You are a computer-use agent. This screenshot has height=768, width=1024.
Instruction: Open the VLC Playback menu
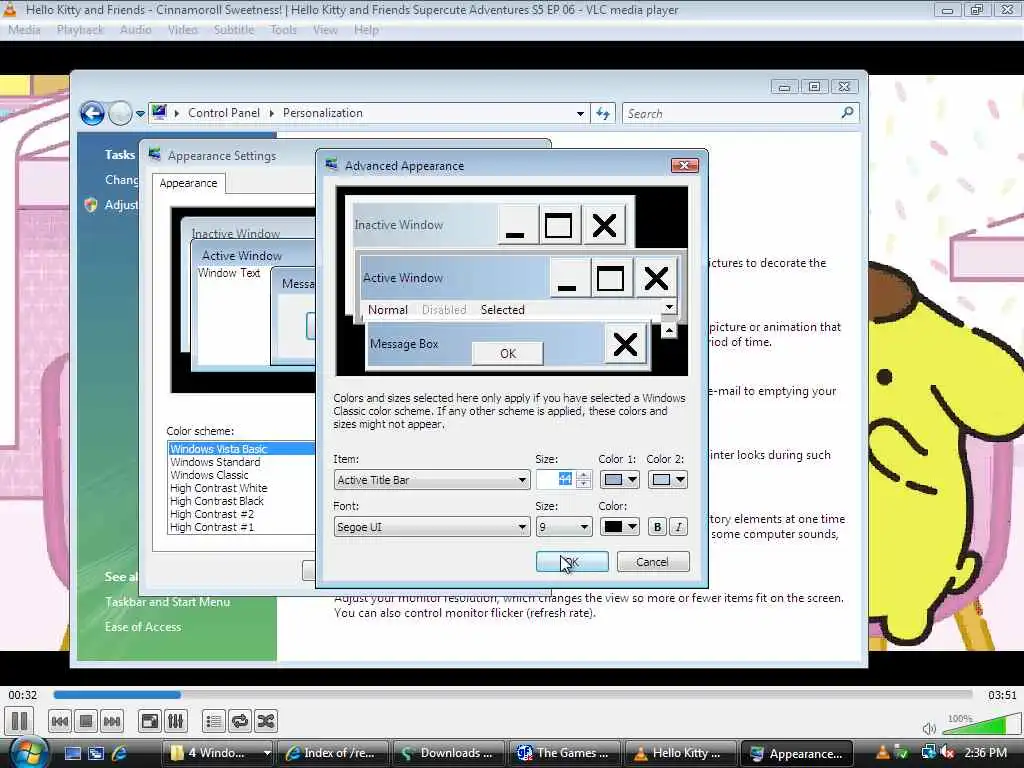point(80,30)
